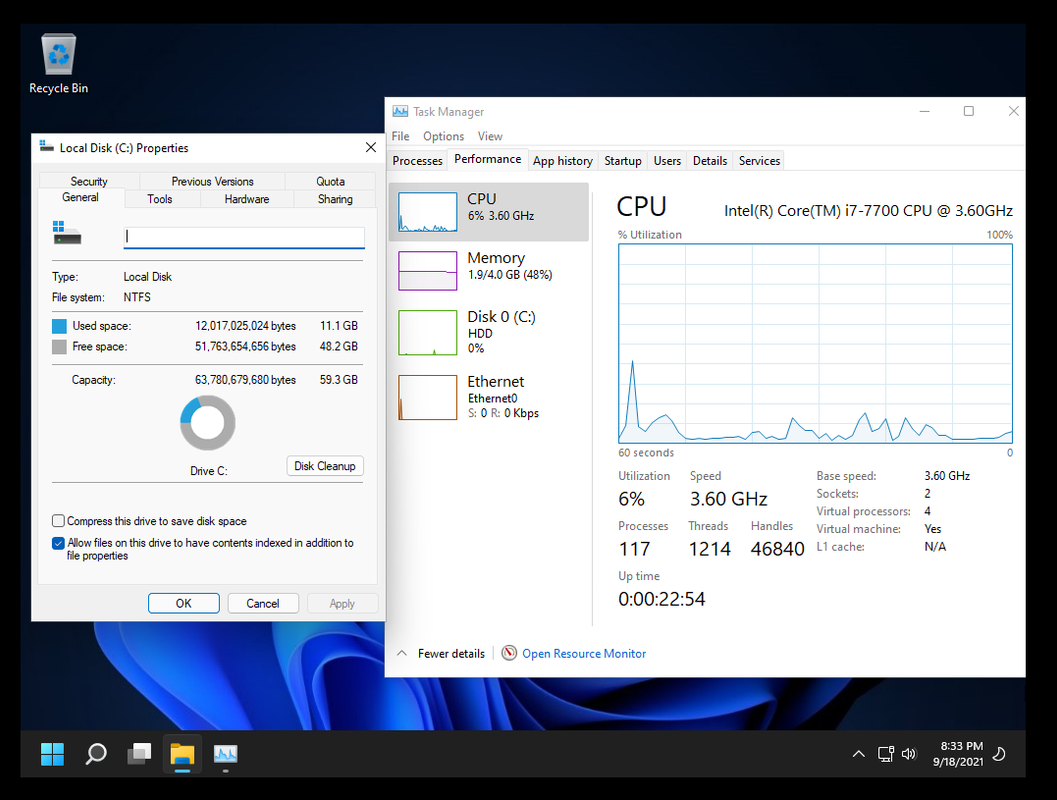Image resolution: width=1057 pixels, height=800 pixels.
Task: Click the Resource Monitor gauge icon
Action: [509, 652]
